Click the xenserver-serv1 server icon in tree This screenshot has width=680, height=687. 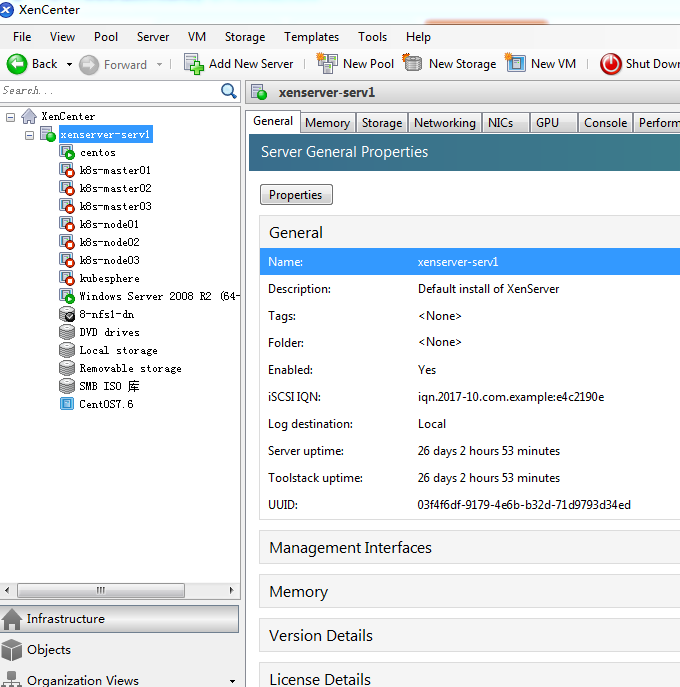click(48, 134)
